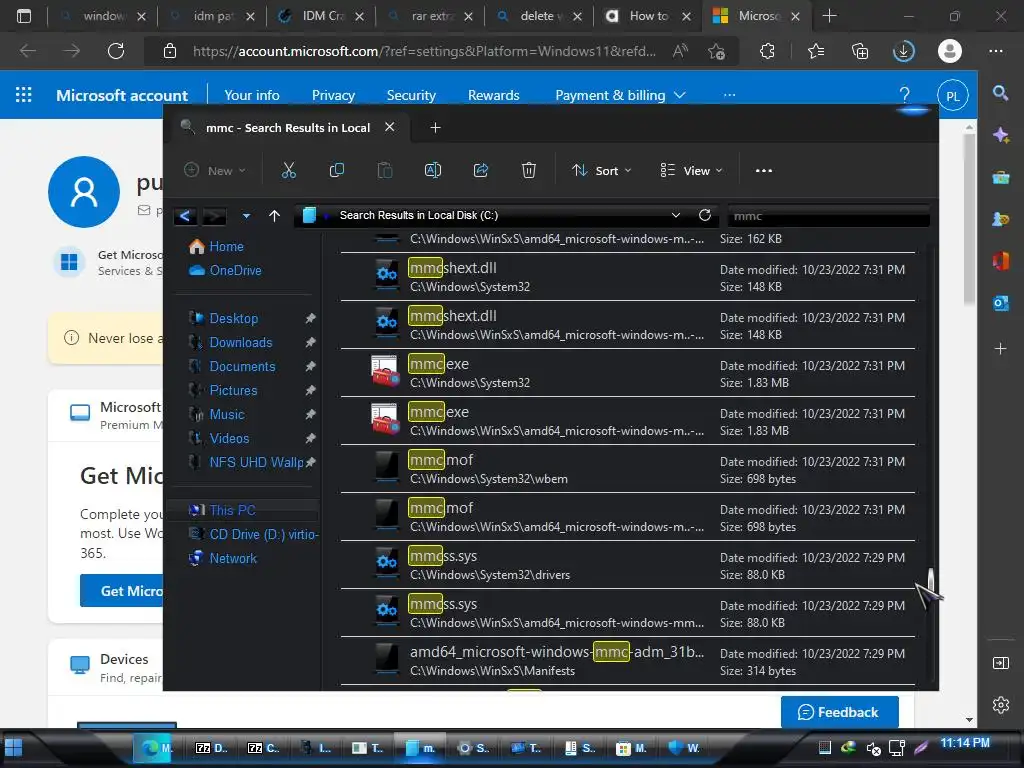This screenshot has width=1024, height=768.
Task: Expand Payment & billing menu
Action: [620, 95]
